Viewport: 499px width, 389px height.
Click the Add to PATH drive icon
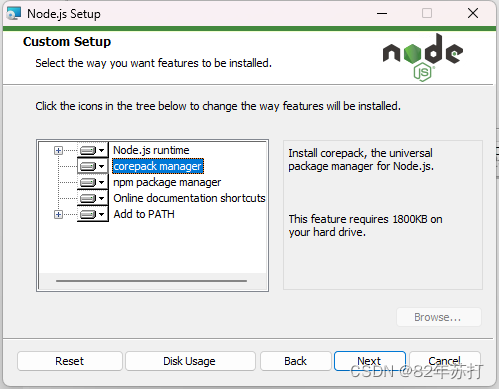click(x=88, y=214)
